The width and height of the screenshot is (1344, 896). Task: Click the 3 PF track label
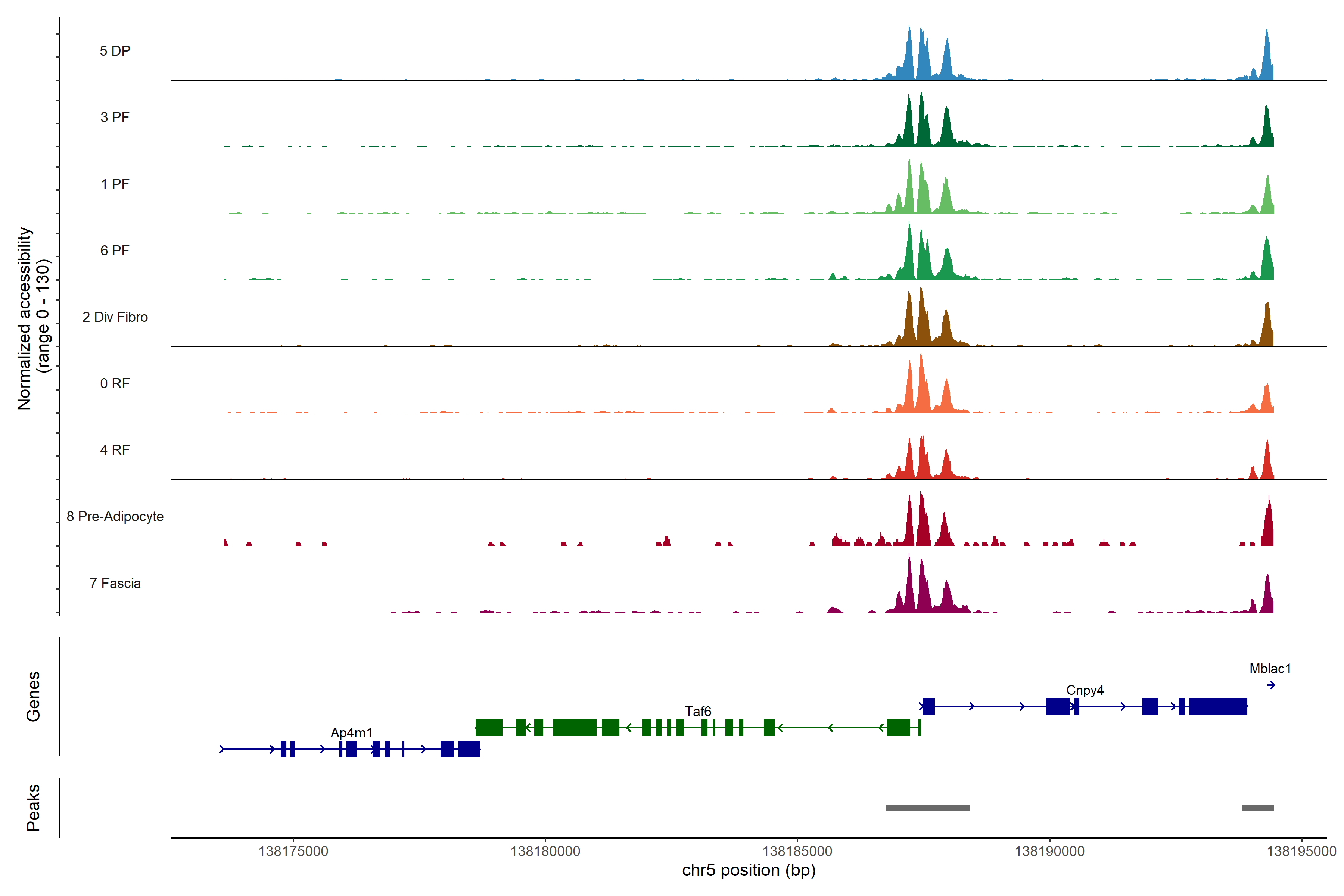[x=115, y=117]
